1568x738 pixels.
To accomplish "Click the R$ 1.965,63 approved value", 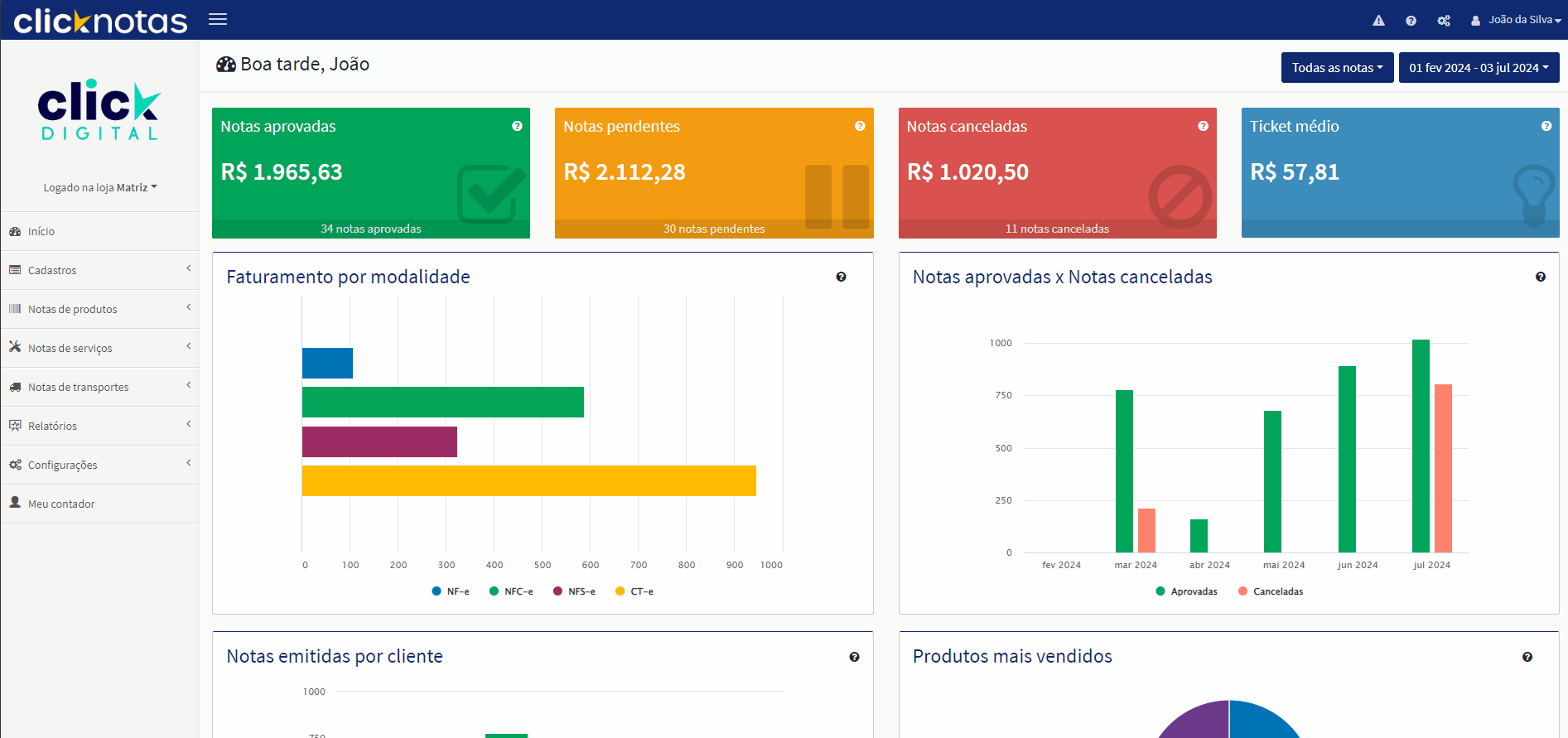I will 282,172.
